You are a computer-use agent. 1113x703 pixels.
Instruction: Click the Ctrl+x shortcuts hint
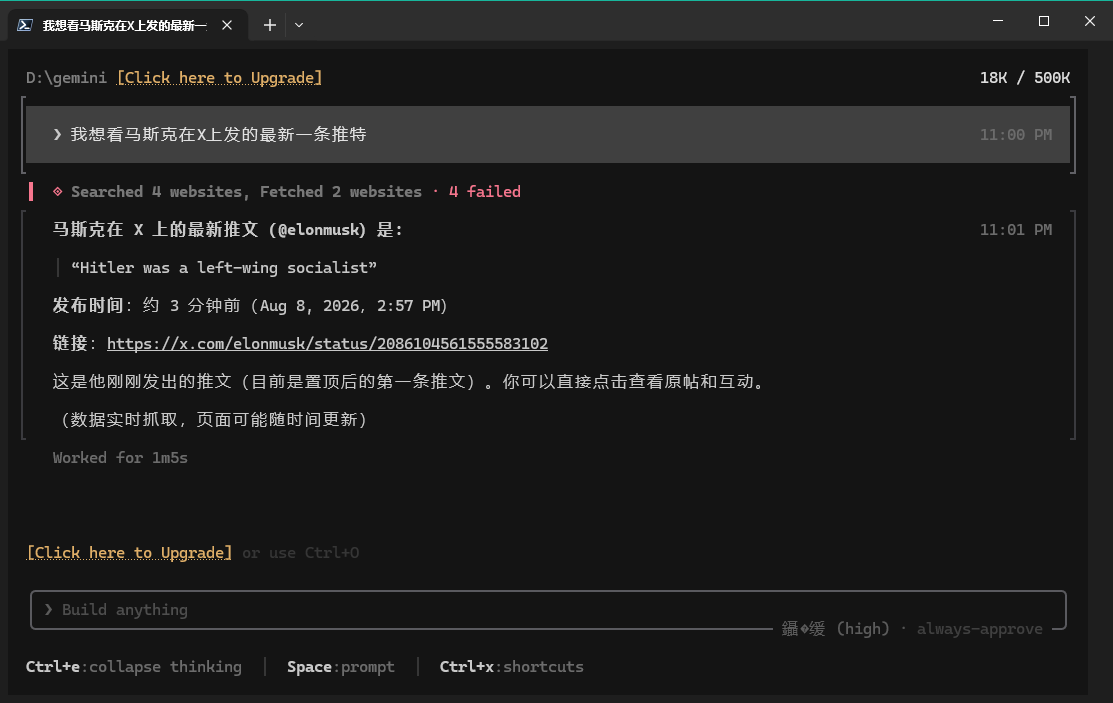tap(511, 667)
